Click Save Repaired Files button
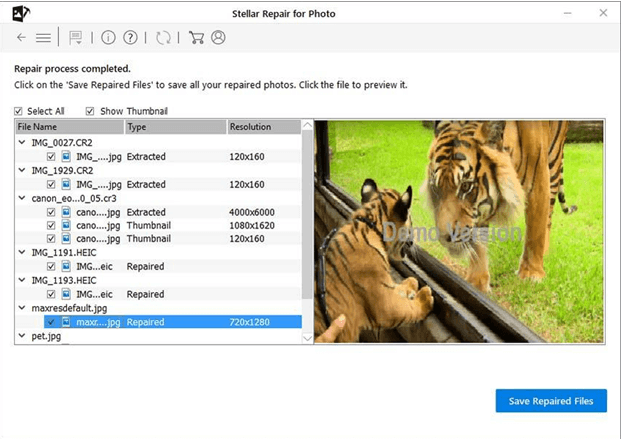 (550, 401)
